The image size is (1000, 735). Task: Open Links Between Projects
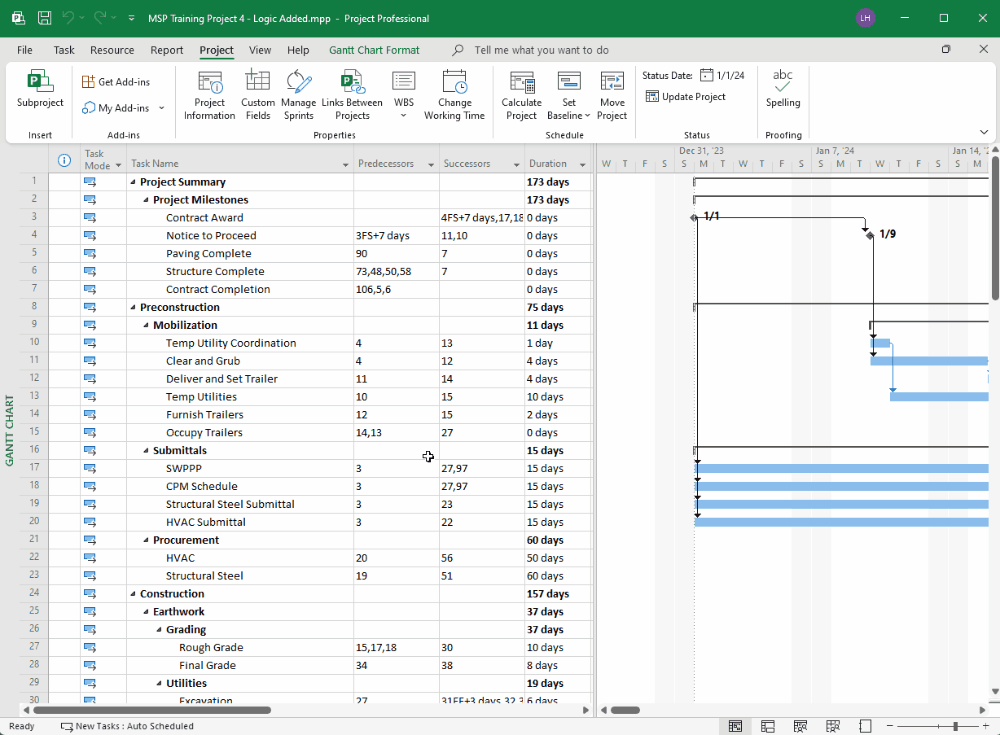pyautogui.click(x=352, y=95)
